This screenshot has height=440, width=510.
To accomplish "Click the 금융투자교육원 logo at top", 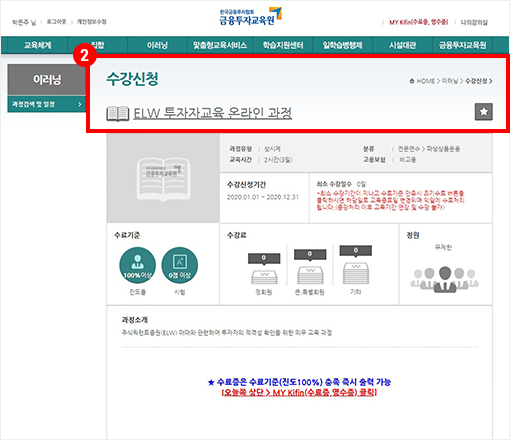I will click(250, 17).
